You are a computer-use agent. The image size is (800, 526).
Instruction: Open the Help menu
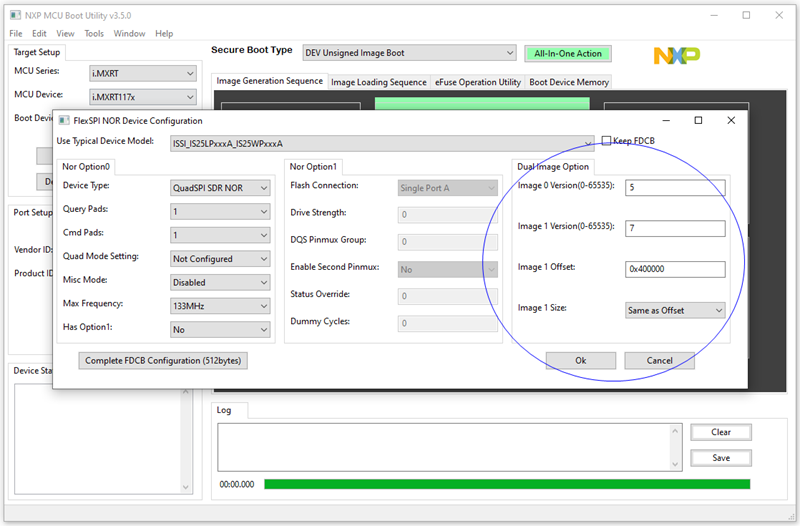coord(164,34)
